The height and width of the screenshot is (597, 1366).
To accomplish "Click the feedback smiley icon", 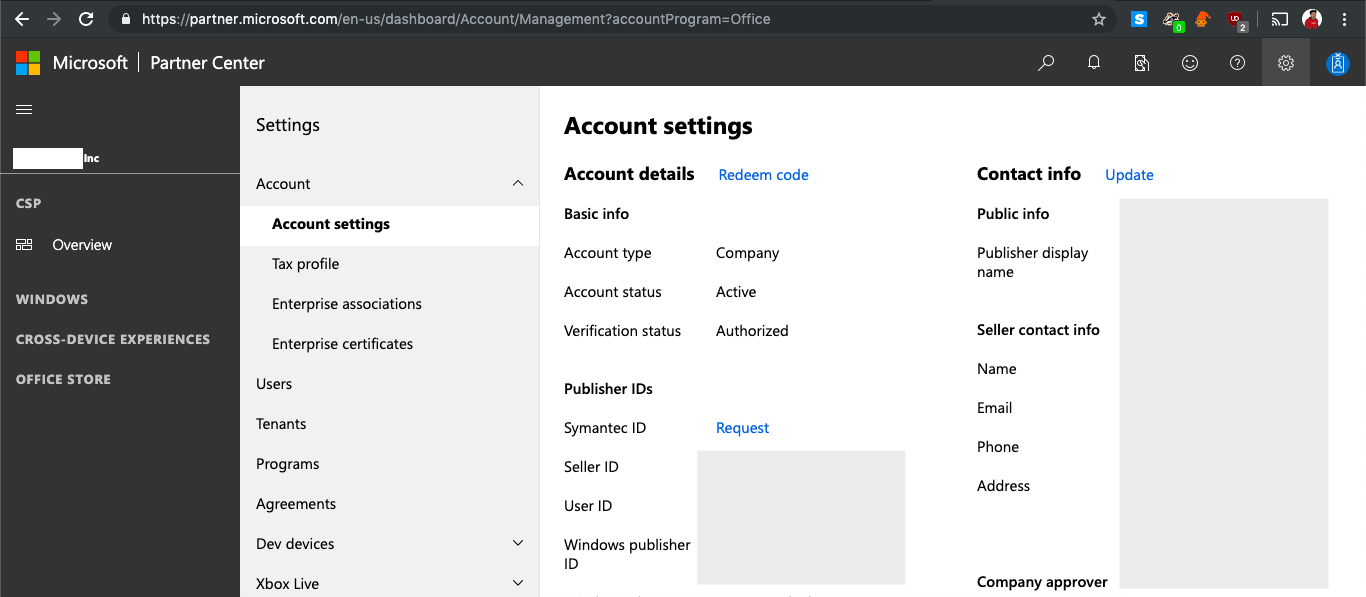I will [1190, 63].
